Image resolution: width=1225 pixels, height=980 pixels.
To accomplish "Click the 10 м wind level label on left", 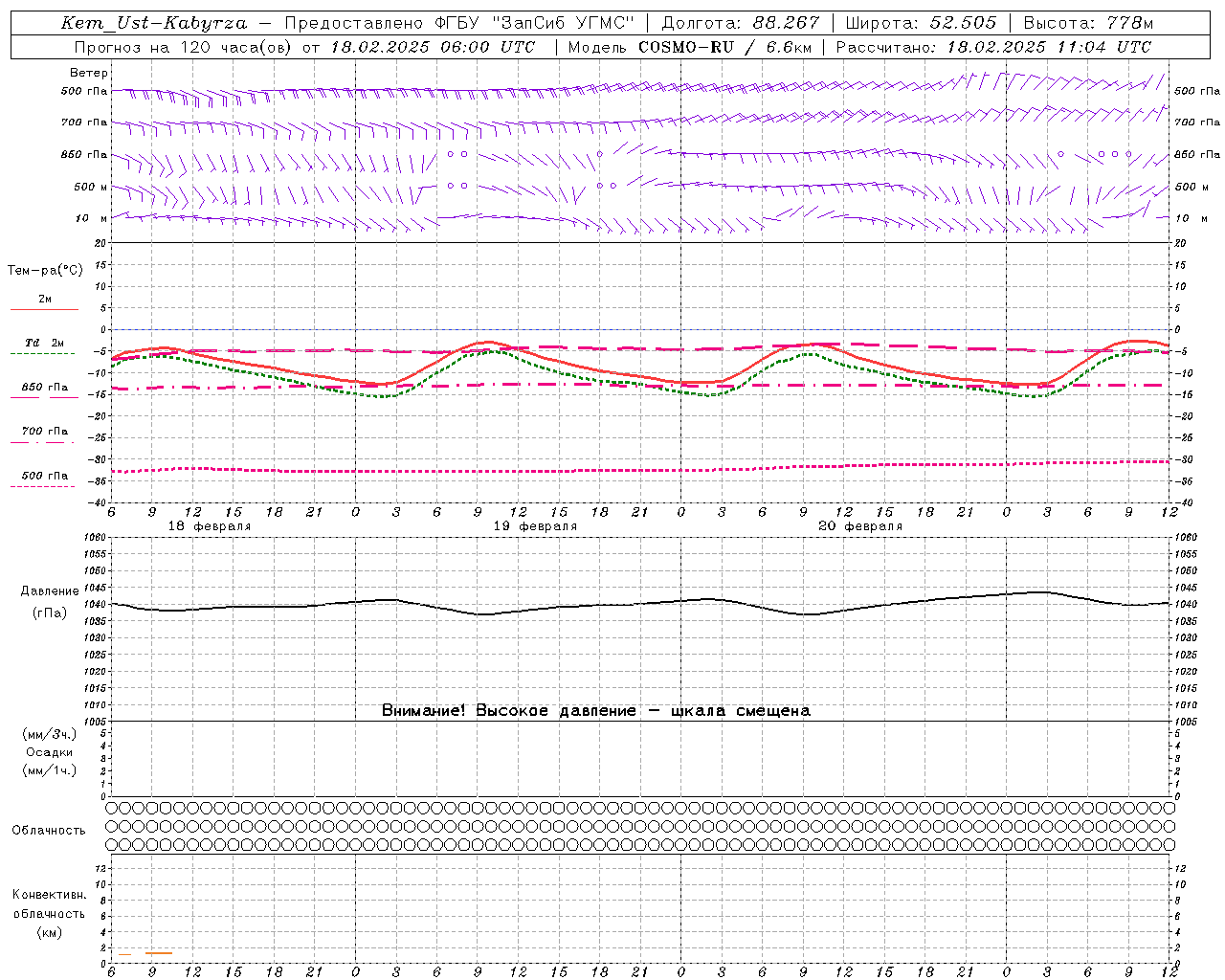I will pos(92,219).
